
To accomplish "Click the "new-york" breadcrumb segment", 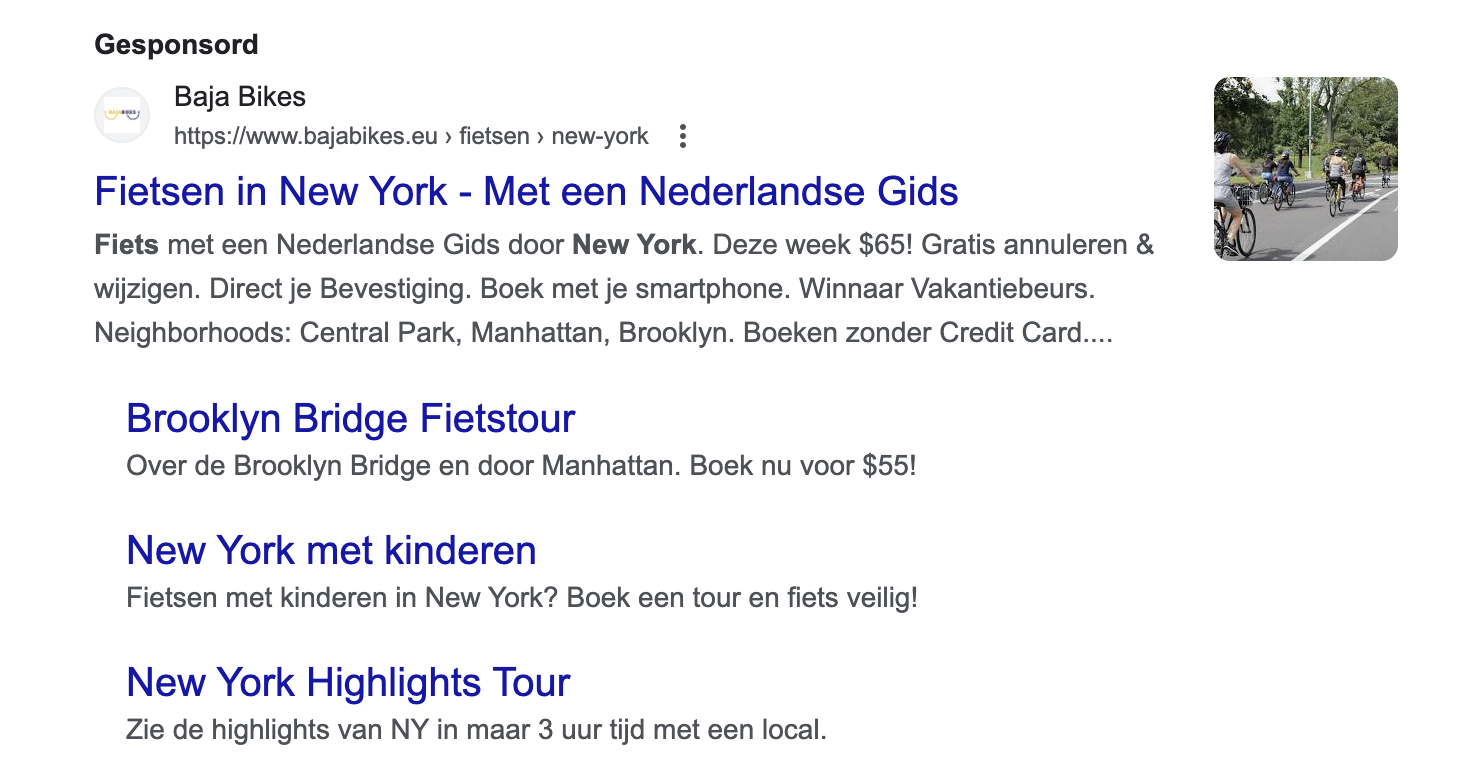I will coord(600,136).
